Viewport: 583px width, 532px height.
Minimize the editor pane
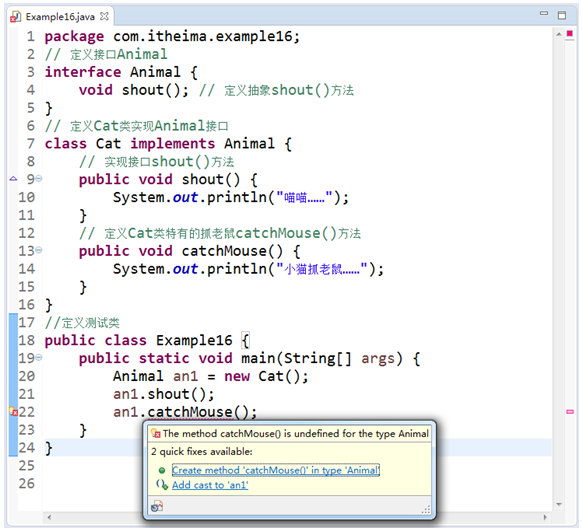point(544,13)
